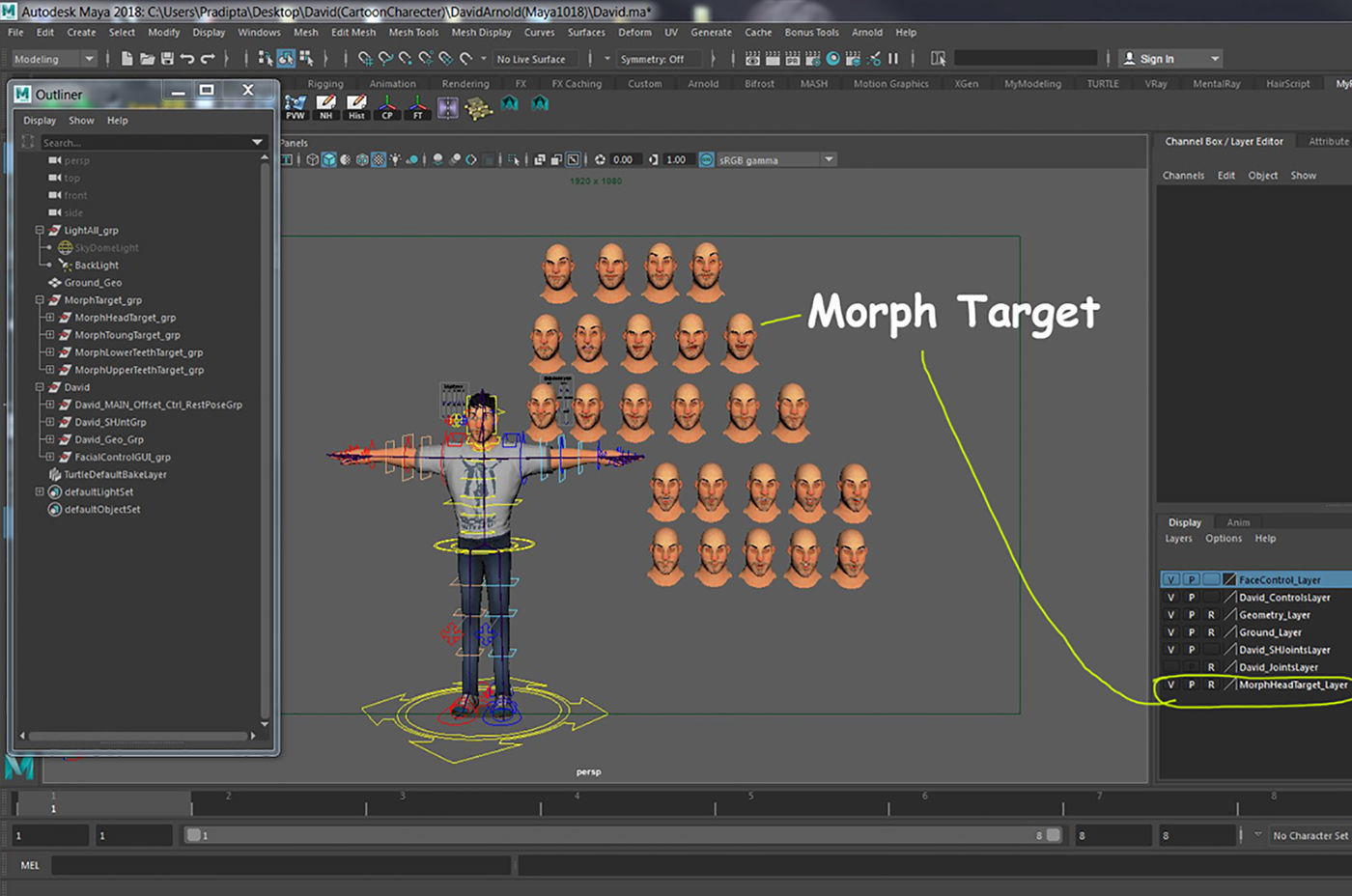The image size is (1352, 896).
Task: Open the Attribute Editor tab
Action: pos(1330,141)
